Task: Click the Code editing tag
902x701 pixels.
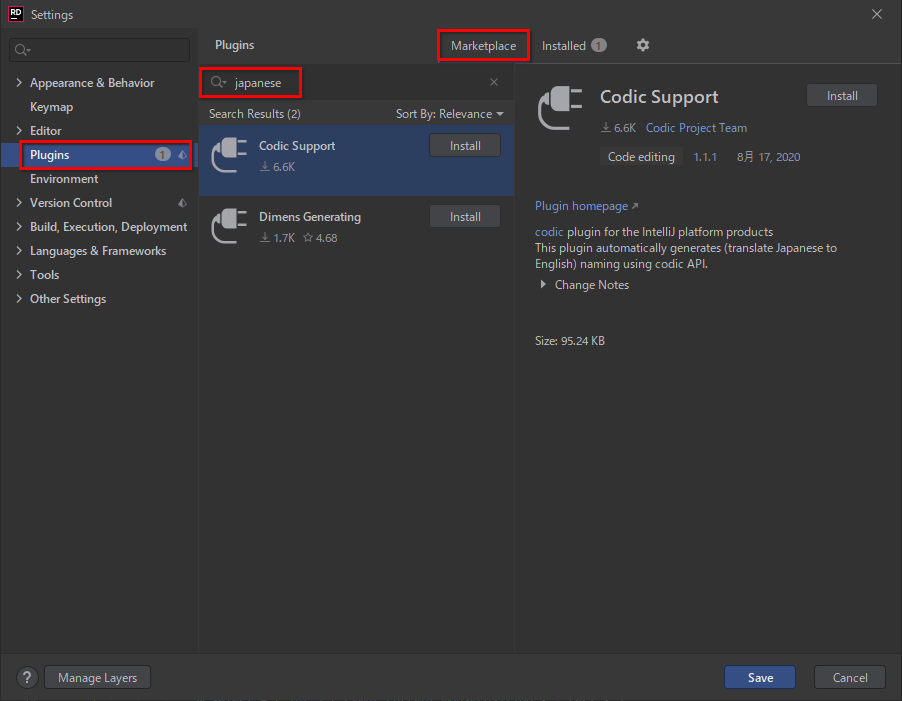Action: [641, 157]
